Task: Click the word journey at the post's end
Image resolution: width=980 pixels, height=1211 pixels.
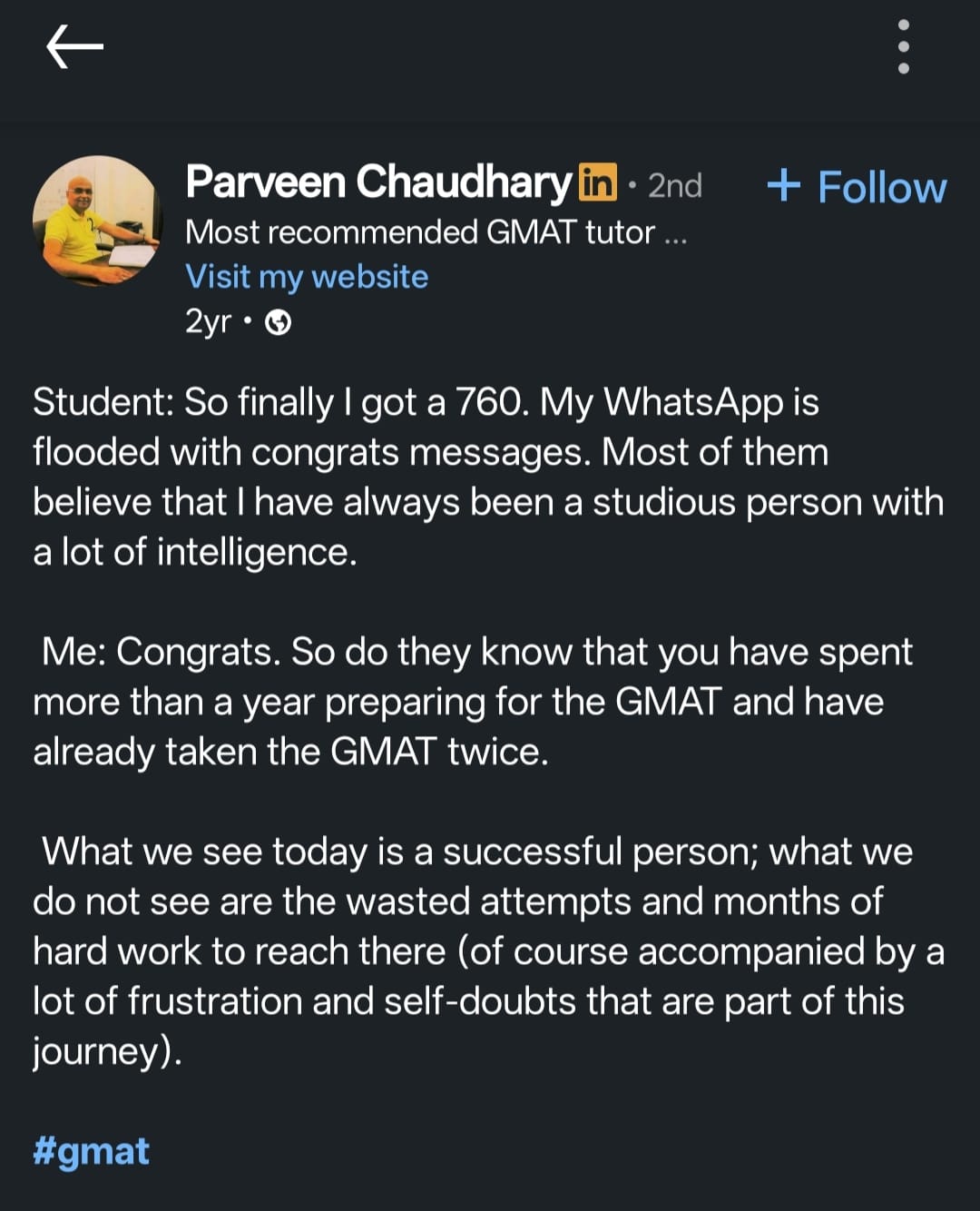Action: (101, 1051)
